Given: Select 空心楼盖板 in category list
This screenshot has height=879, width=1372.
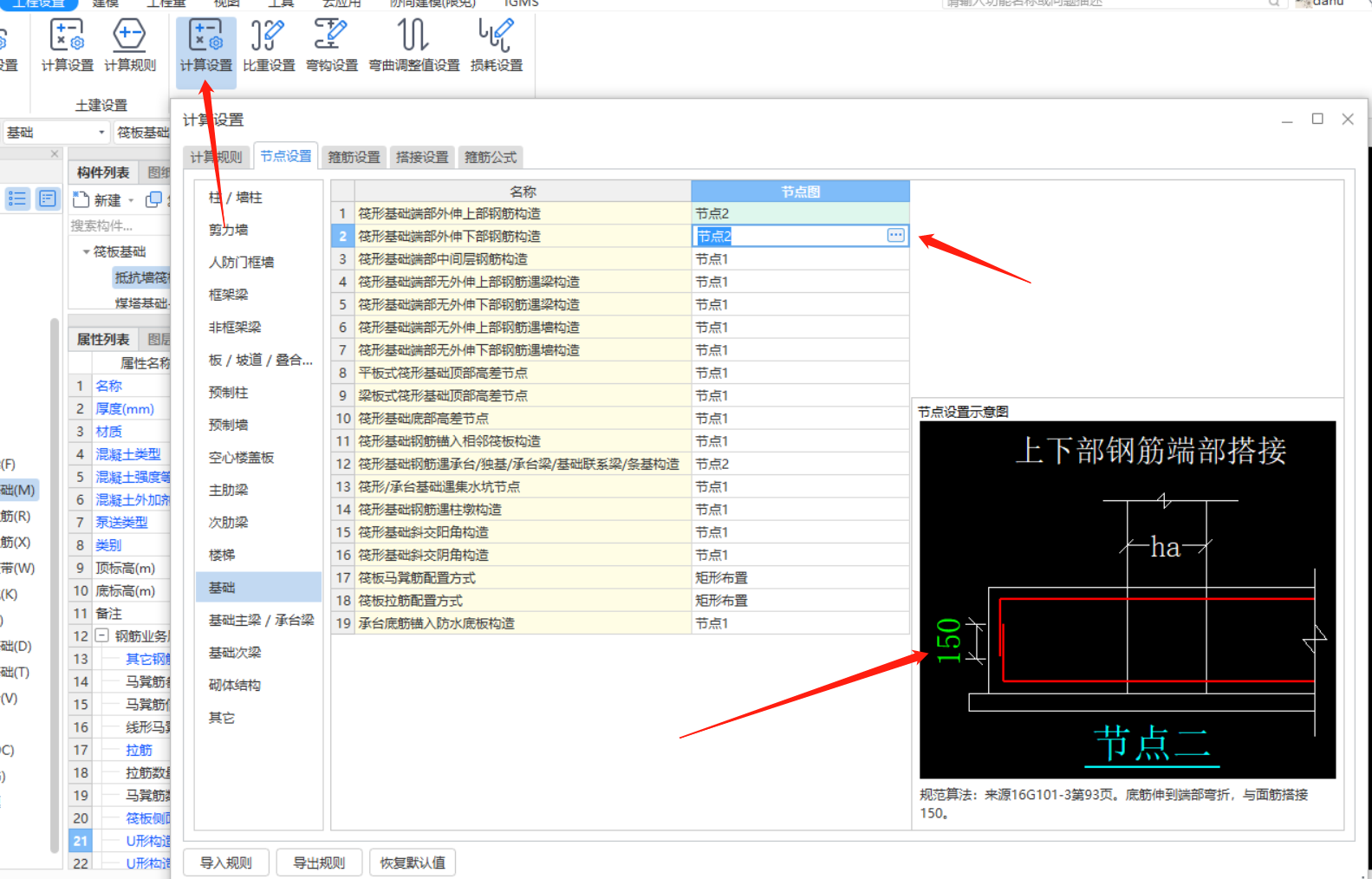Looking at the screenshot, I should coord(241,458).
